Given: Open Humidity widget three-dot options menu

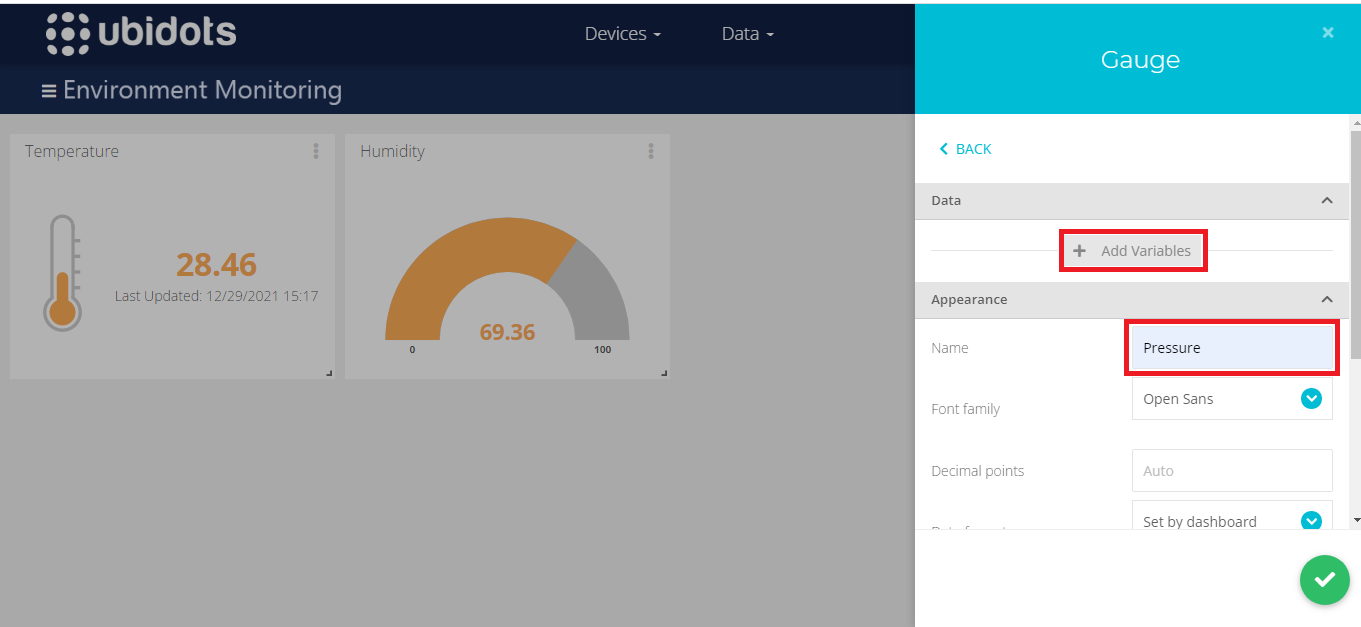Looking at the screenshot, I should (651, 151).
